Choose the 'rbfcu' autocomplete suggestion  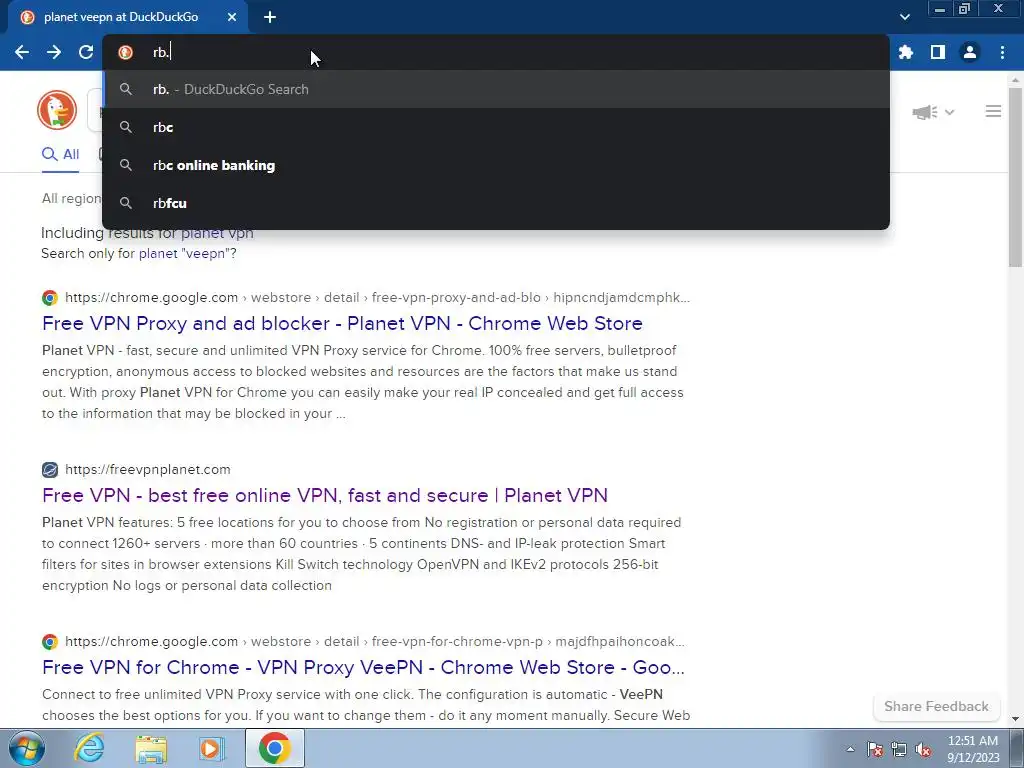click(496, 203)
